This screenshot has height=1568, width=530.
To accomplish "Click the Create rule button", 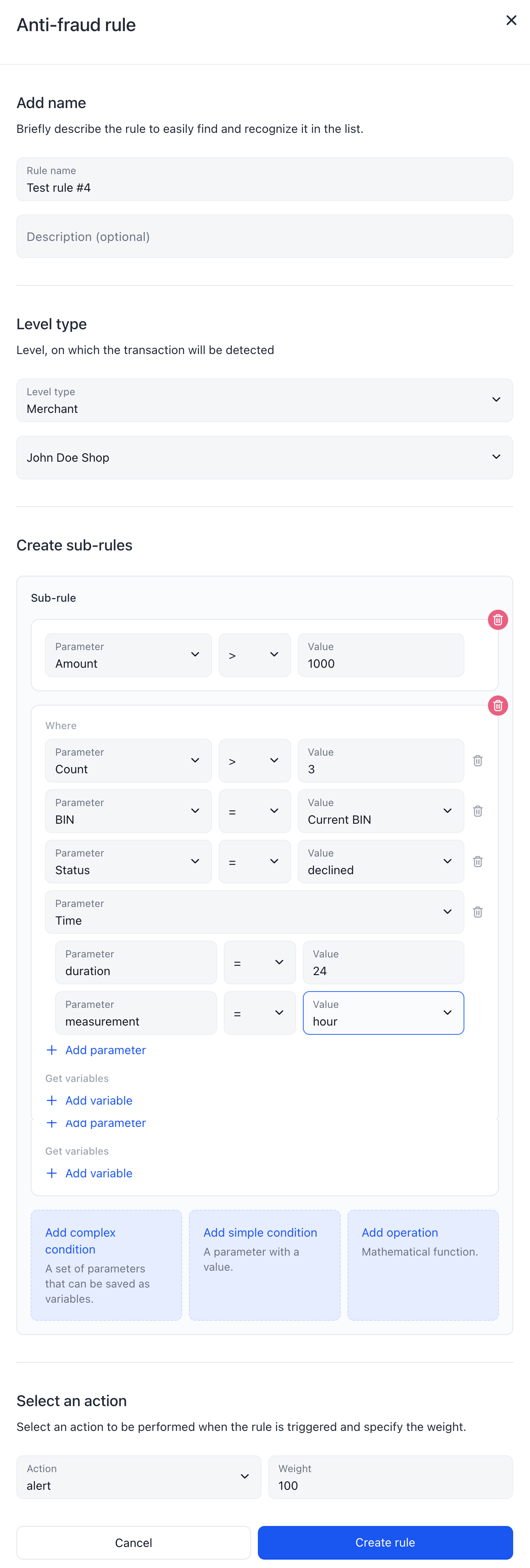I will point(385,1542).
